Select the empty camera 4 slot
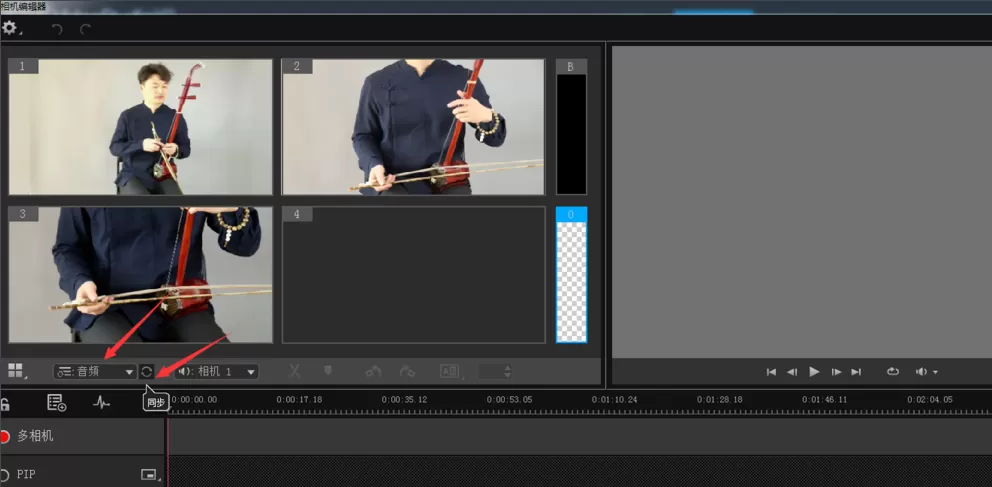The width and height of the screenshot is (992, 487). click(x=413, y=274)
